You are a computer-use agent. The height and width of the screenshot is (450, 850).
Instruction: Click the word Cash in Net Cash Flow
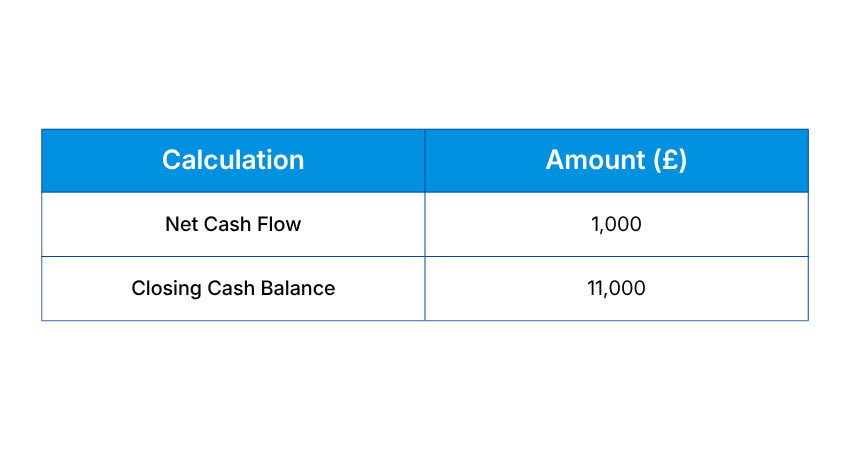228,224
